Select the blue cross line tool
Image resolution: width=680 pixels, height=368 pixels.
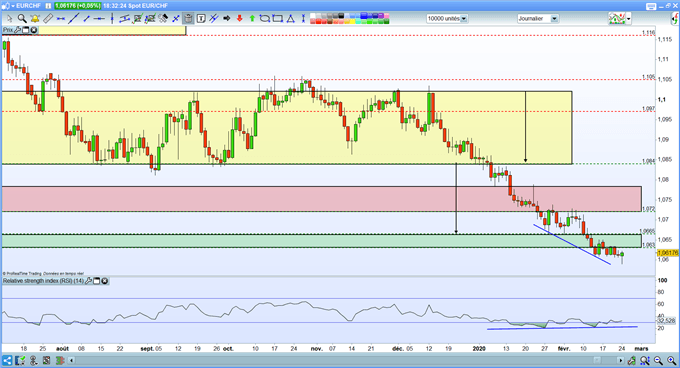(x=176, y=19)
